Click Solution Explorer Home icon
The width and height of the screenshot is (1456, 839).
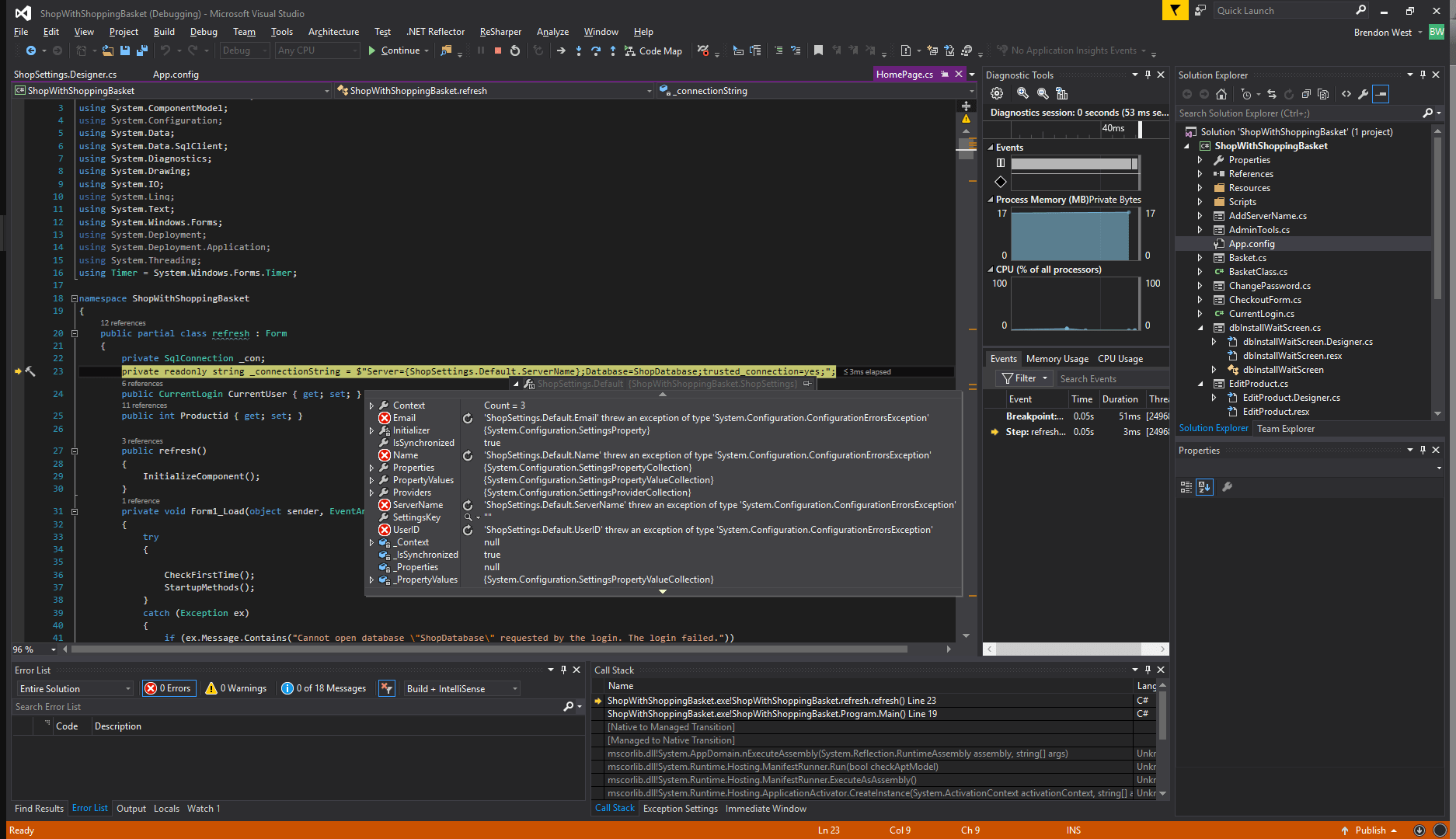tap(1221, 94)
